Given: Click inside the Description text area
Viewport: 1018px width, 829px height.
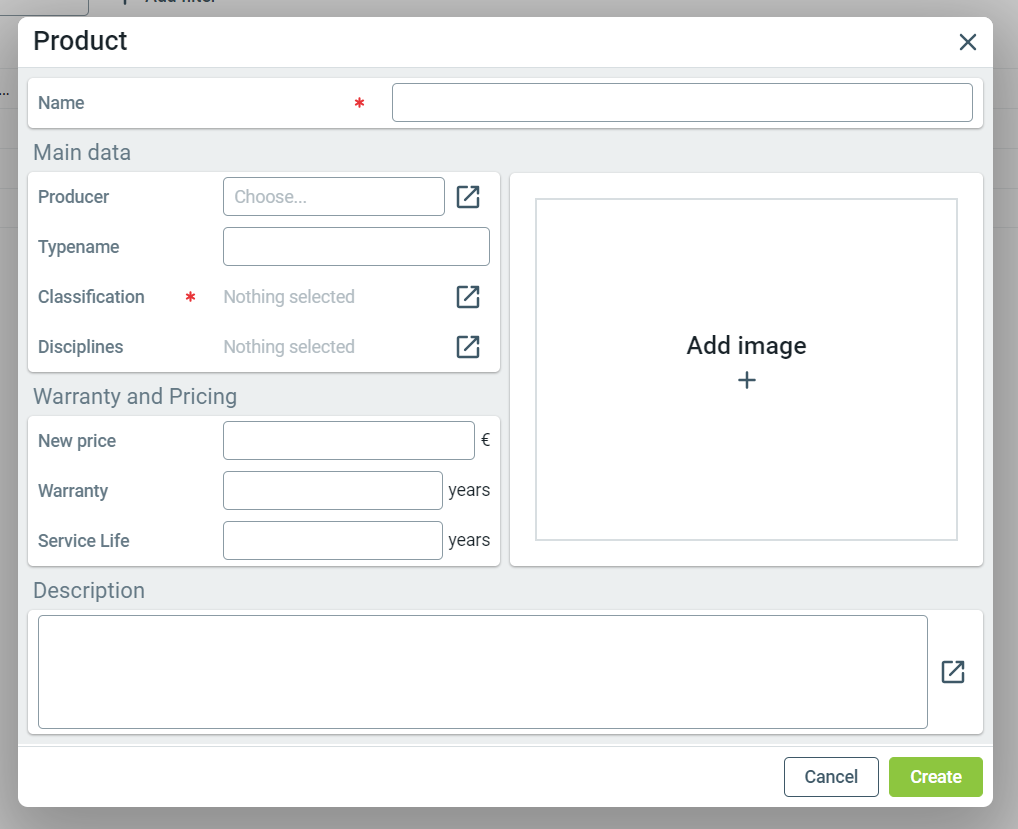Looking at the screenshot, I should pyautogui.click(x=482, y=672).
